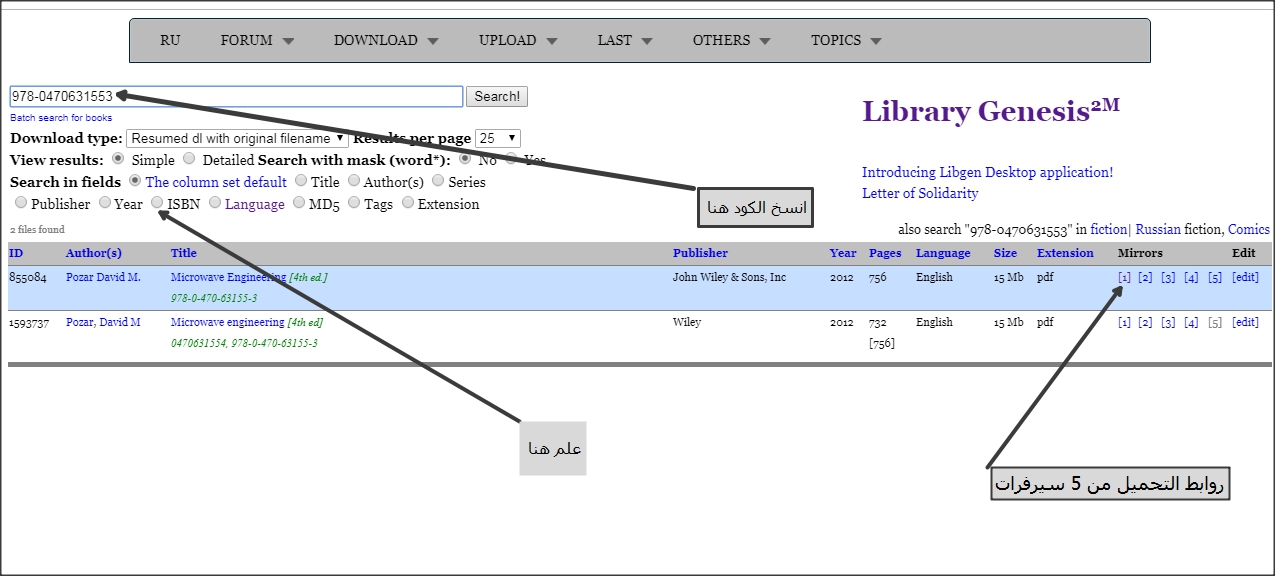Search in Russian fiction link
The width and height of the screenshot is (1275, 576).
pyautogui.click(x=1158, y=229)
